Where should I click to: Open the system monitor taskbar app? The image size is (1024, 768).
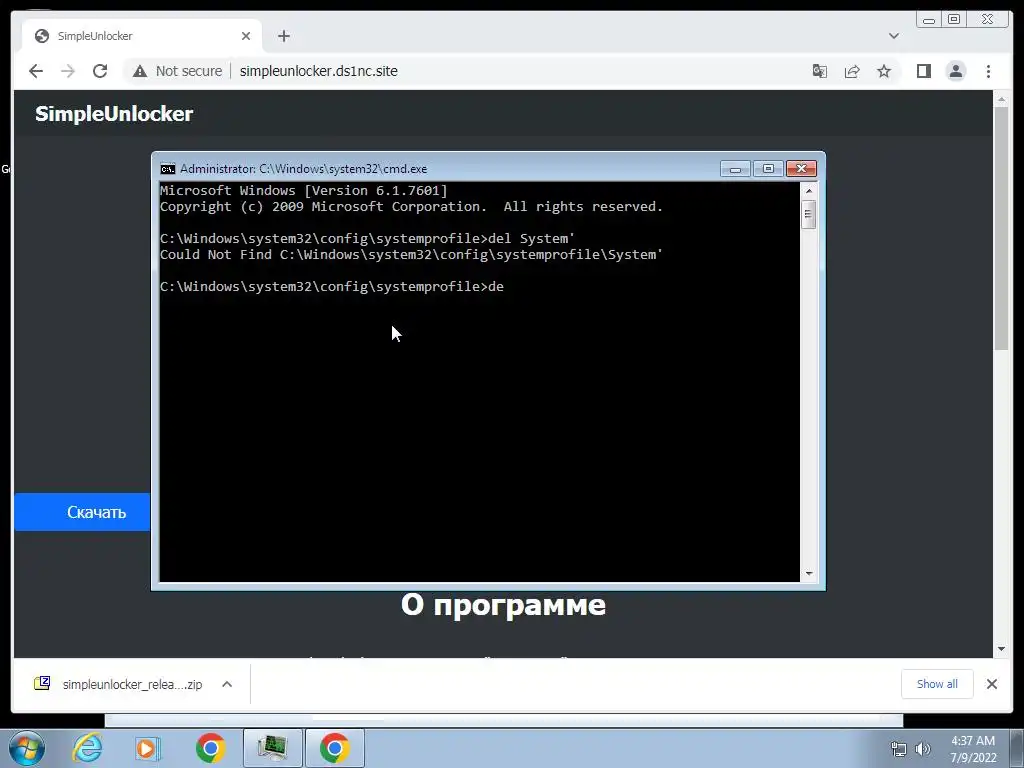coord(272,748)
